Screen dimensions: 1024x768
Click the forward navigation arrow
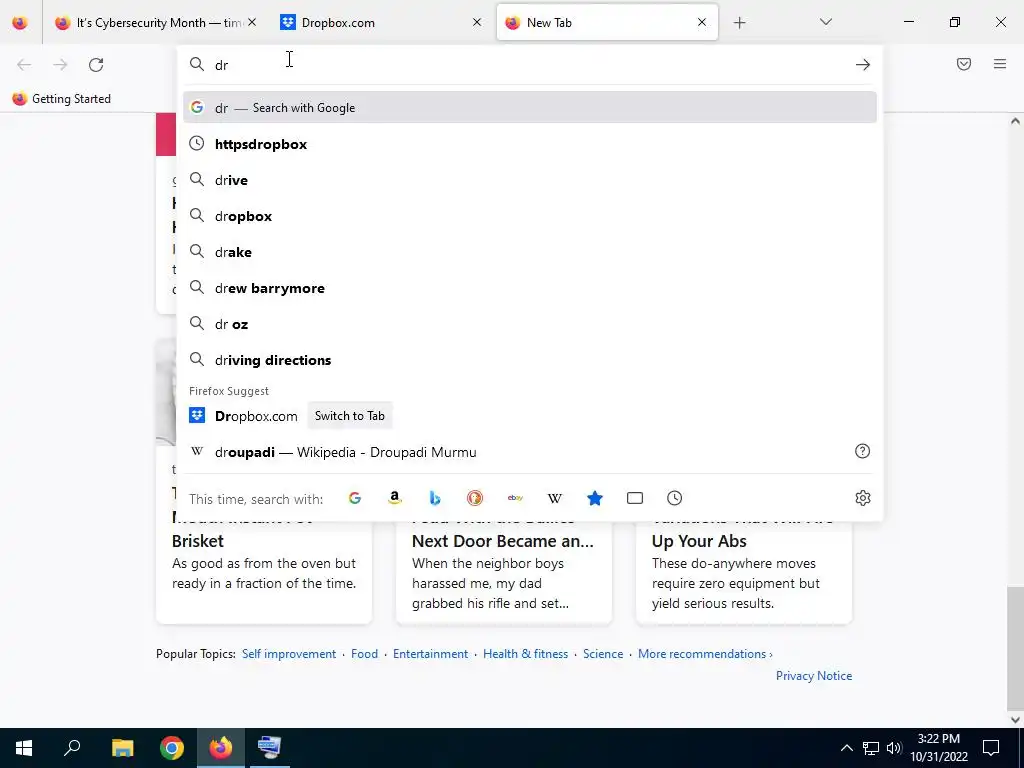[x=60, y=65]
